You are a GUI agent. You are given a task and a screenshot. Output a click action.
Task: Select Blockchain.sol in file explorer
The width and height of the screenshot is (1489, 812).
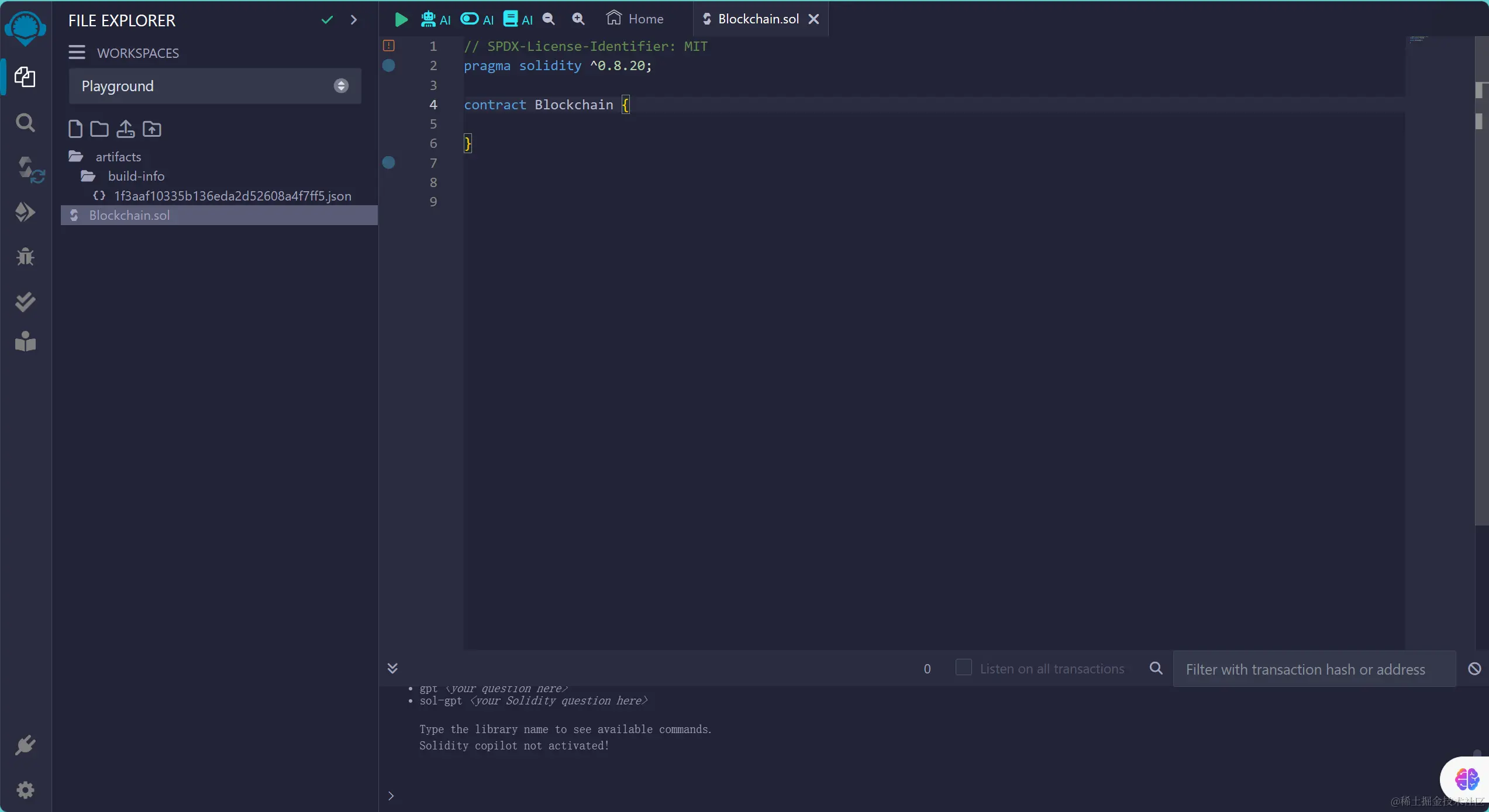click(x=129, y=215)
